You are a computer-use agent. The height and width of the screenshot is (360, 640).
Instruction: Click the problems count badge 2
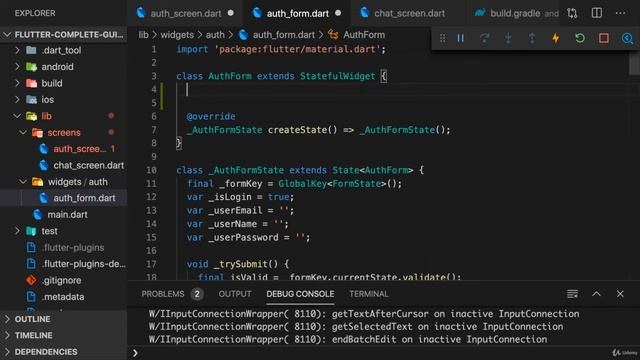tap(197, 294)
